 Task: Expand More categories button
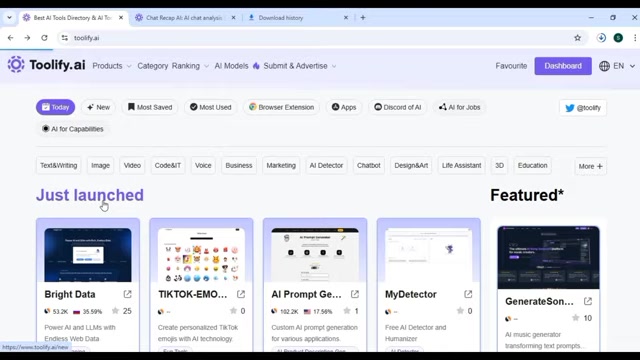pos(590,166)
